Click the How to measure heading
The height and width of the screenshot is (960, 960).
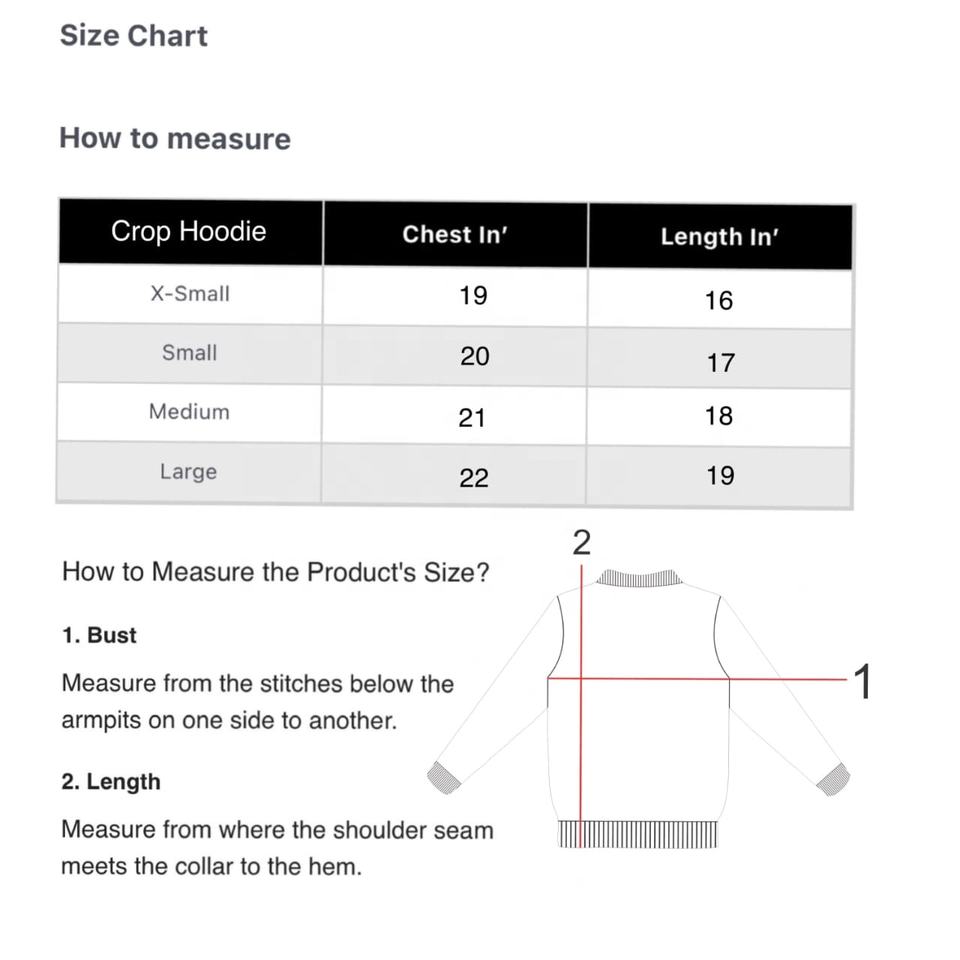point(175,138)
